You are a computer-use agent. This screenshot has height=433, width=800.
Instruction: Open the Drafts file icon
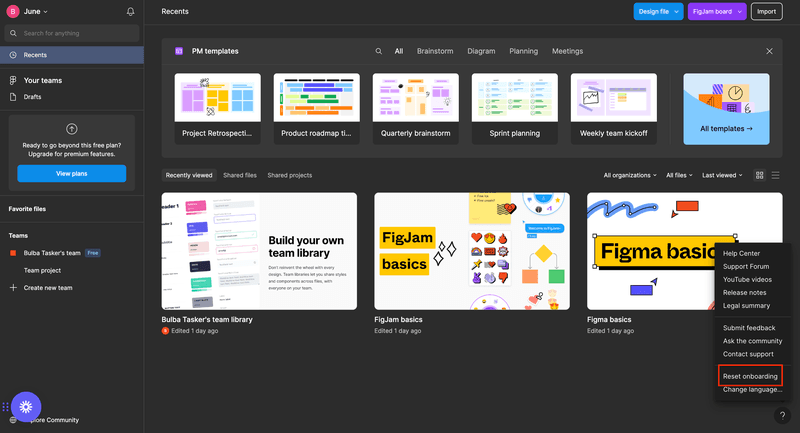coord(12,97)
